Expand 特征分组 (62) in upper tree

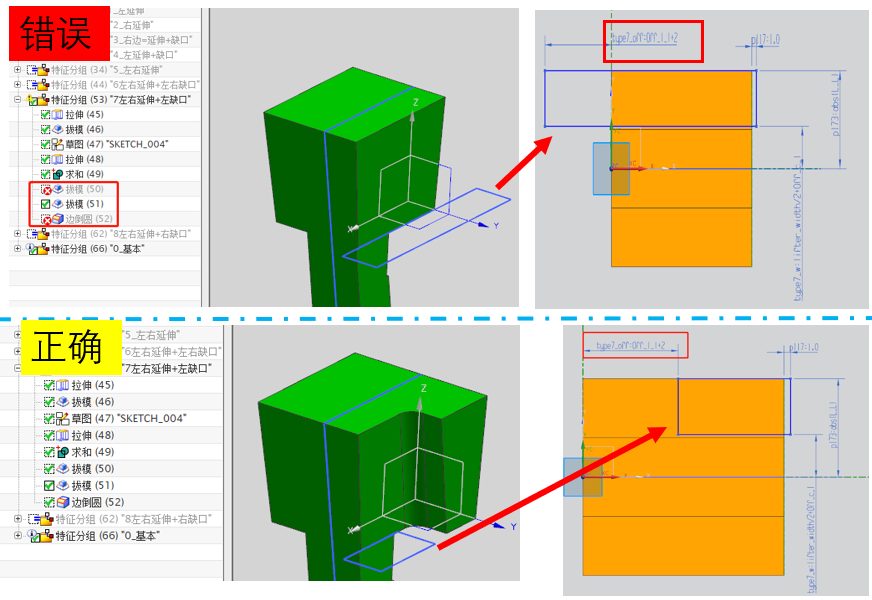click(x=17, y=234)
